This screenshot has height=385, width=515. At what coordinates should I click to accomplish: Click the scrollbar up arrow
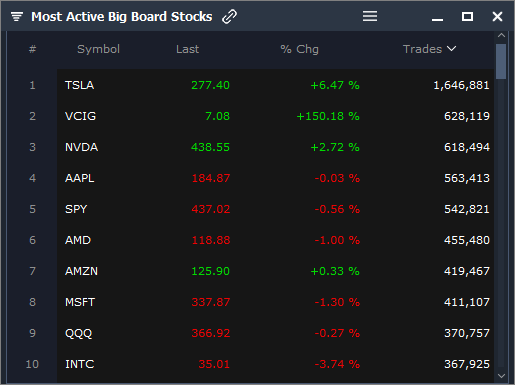(501, 35)
